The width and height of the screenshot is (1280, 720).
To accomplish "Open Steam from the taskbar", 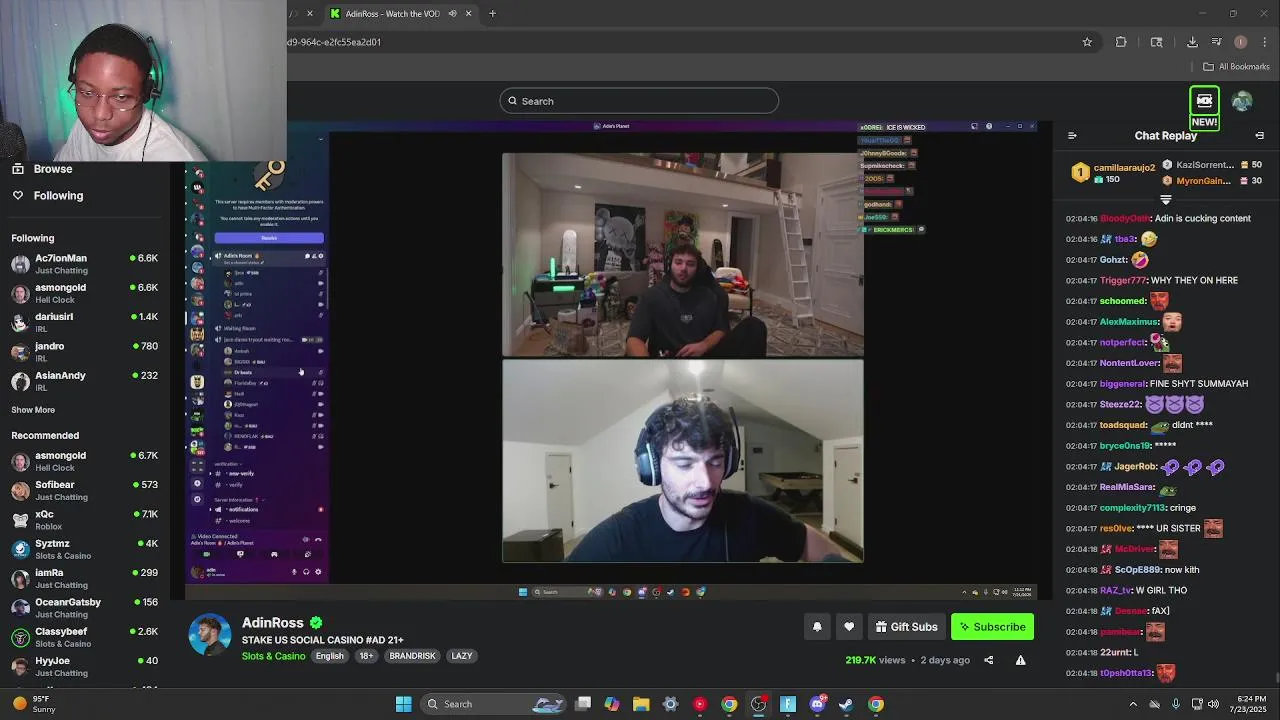I will point(846,704).
